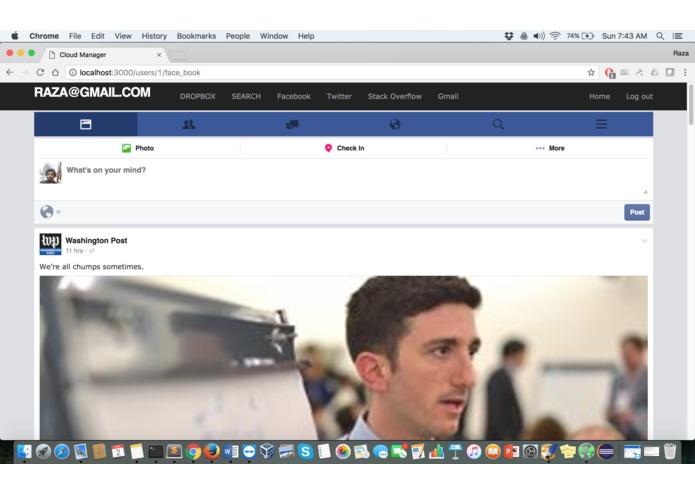This screenshot has height=494, width=695.
Task: Open the Washington Post article photo
Action: [x=344, y=358]
